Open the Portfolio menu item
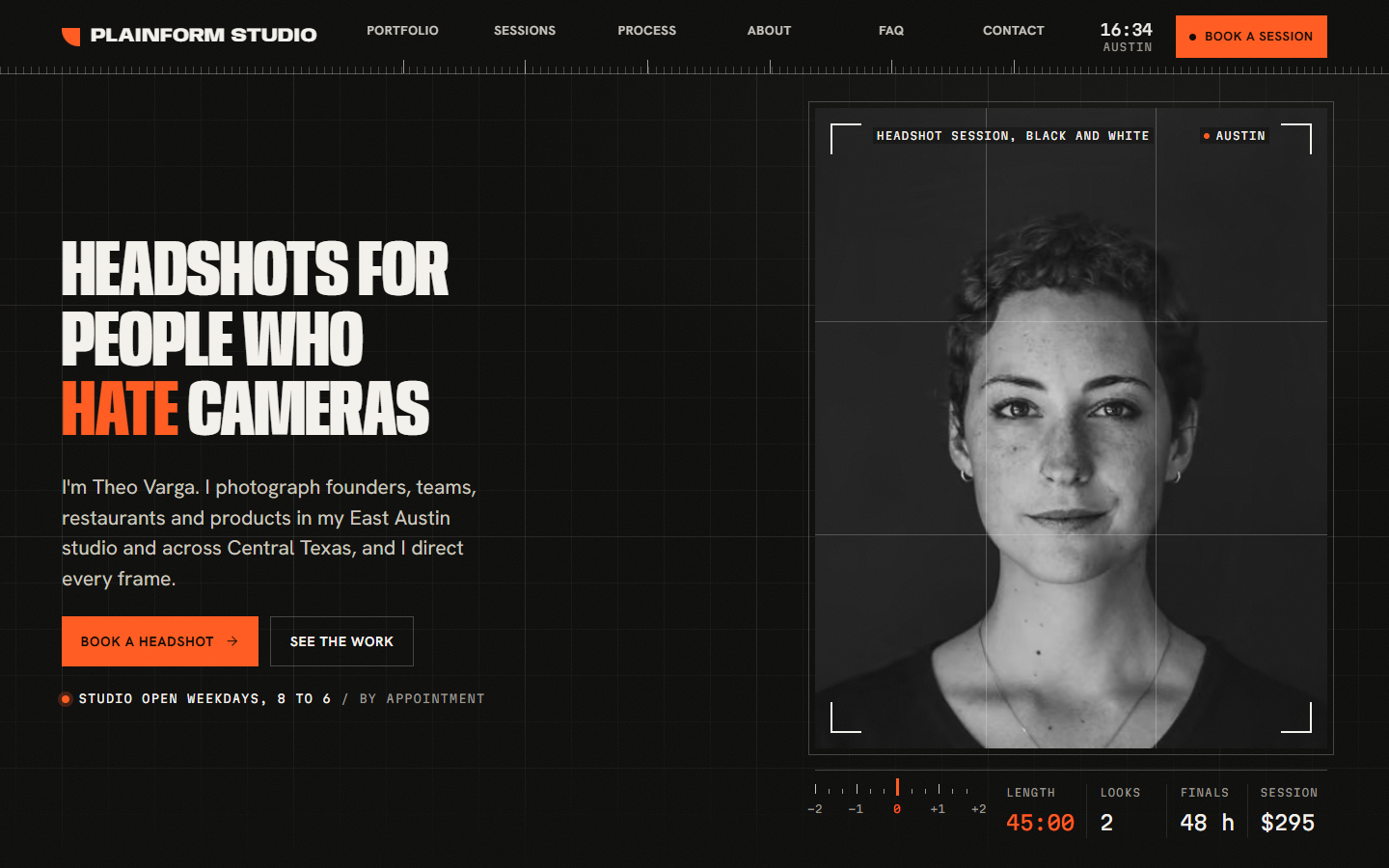1389x868 pixels. coord(402,31)
